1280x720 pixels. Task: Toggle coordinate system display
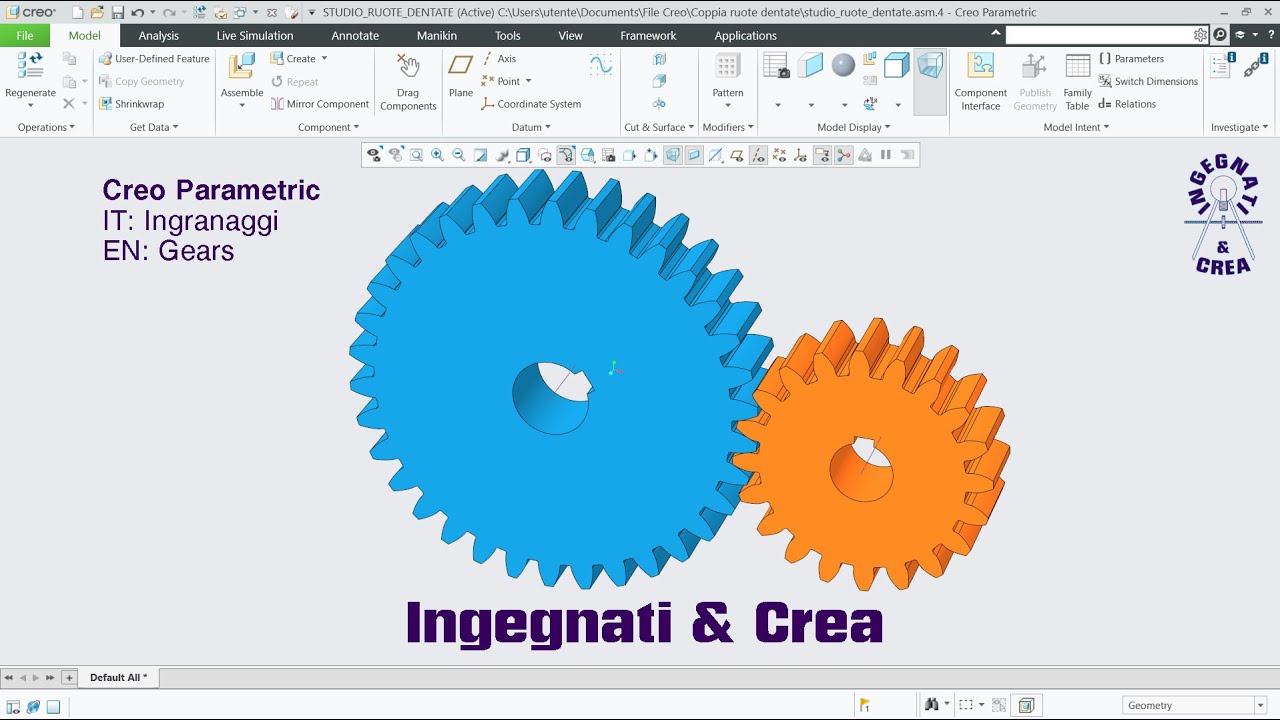pyautogui.click(x=800, y=155)
